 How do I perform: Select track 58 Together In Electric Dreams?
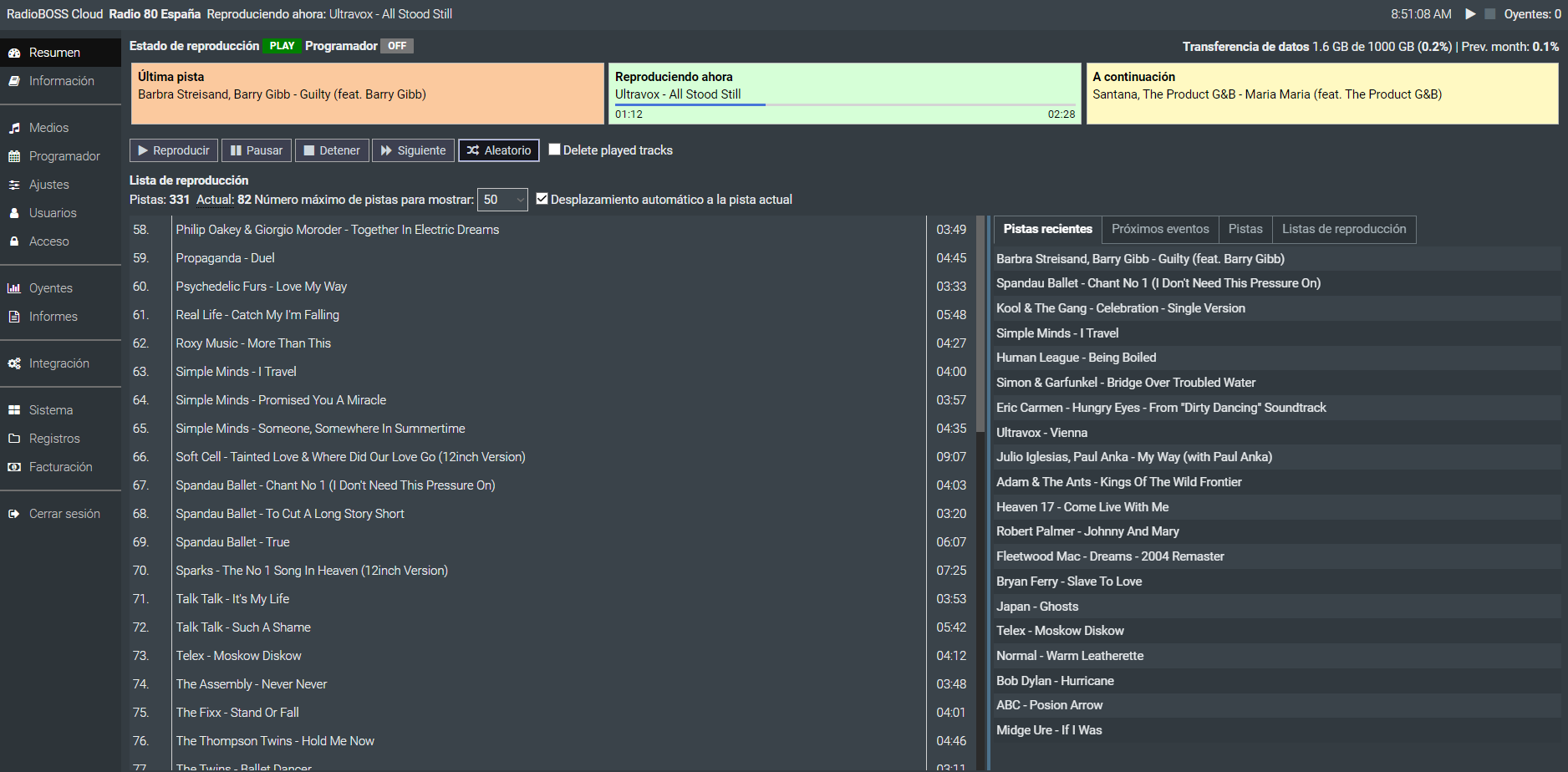(549, 230)
